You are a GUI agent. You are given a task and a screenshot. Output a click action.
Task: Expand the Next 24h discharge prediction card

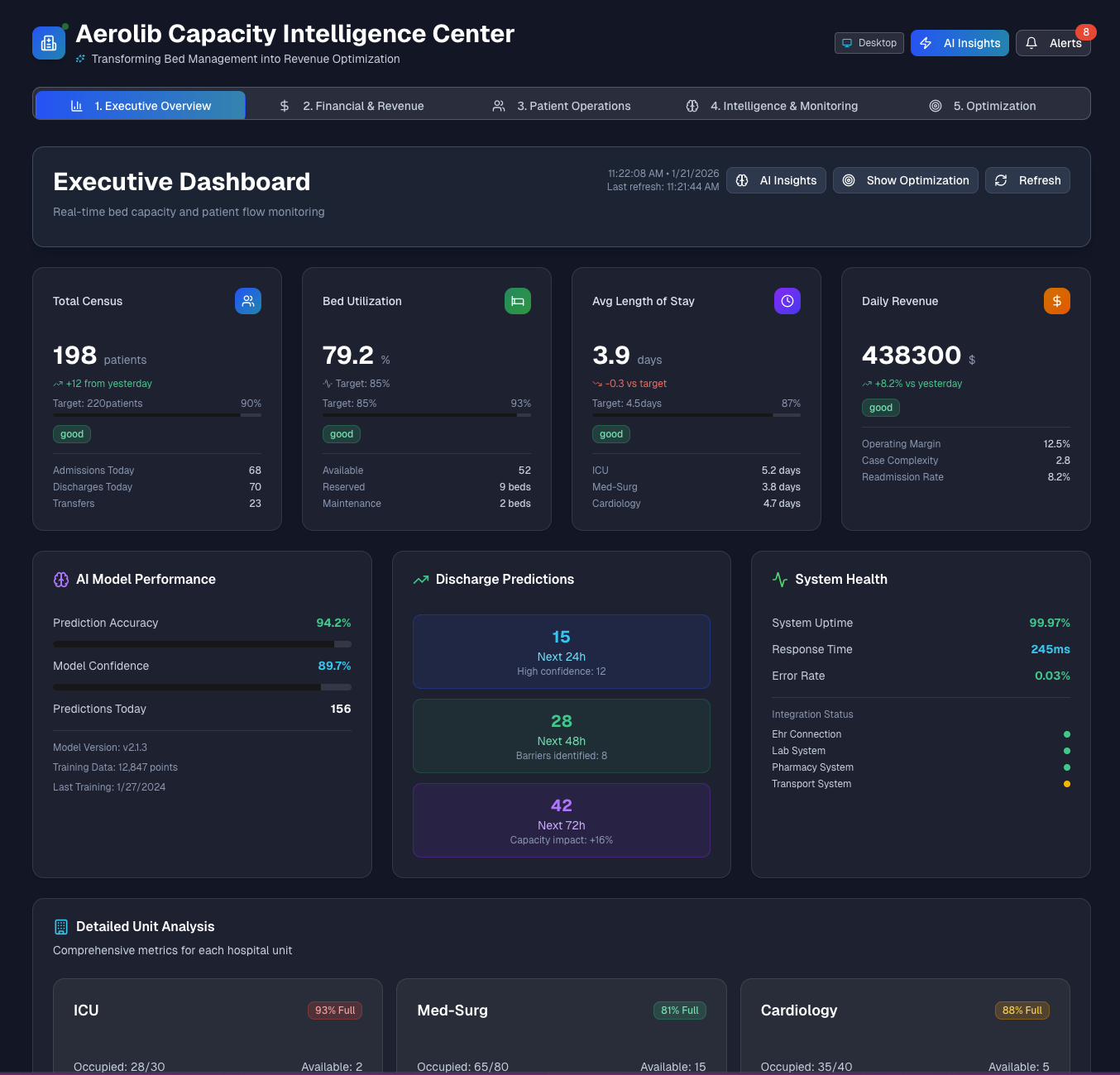pyautogui.click(x=561, y=652)
